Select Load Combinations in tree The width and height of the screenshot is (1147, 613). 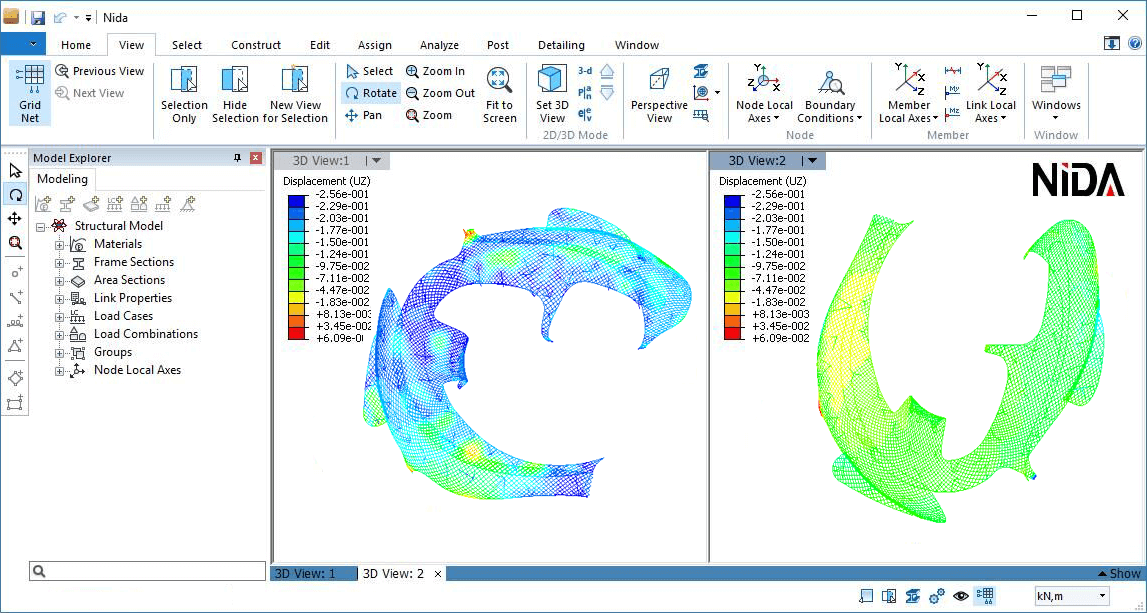click(x=146, y=334)
